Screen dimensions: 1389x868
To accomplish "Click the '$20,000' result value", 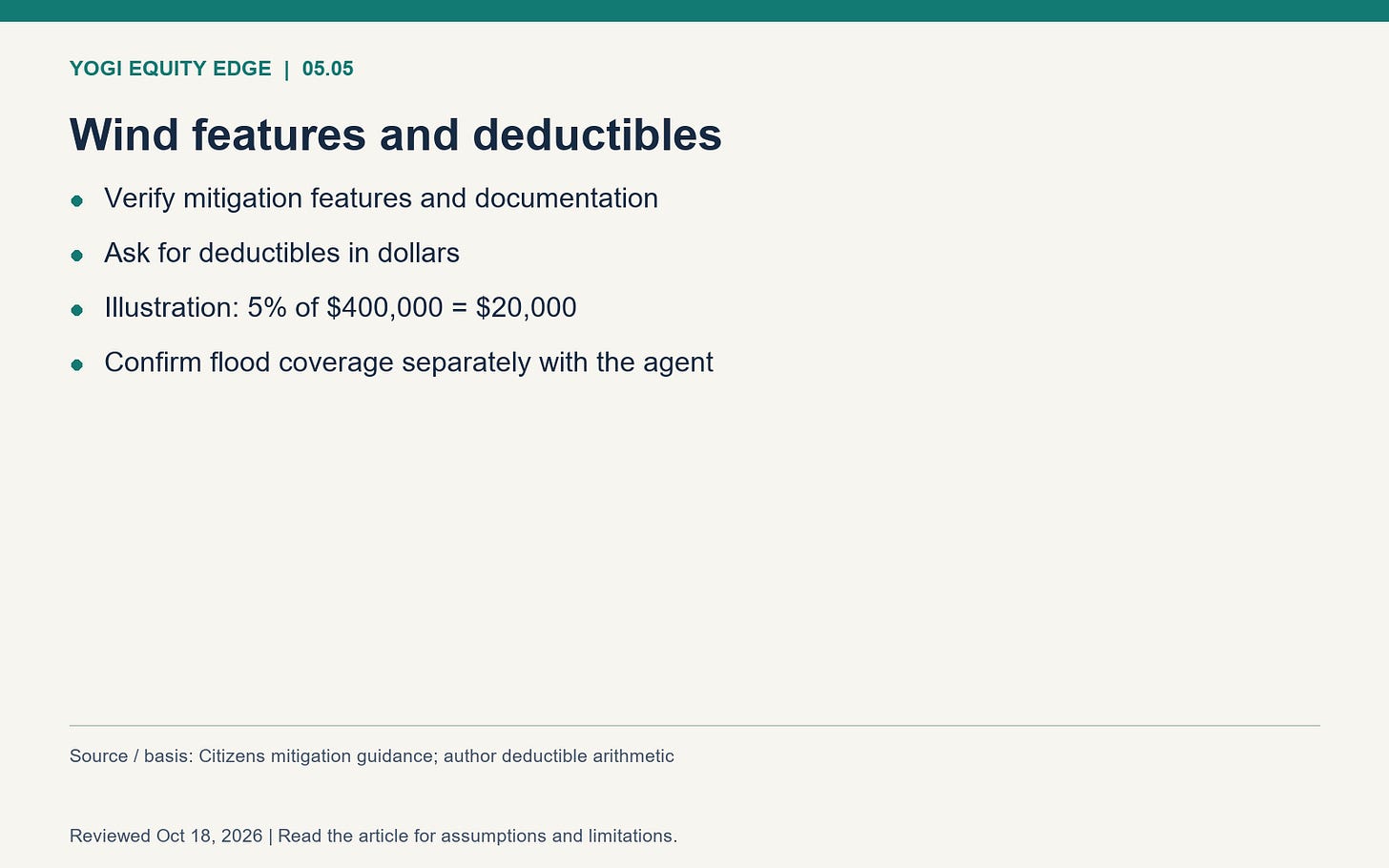I will (526, 307).
